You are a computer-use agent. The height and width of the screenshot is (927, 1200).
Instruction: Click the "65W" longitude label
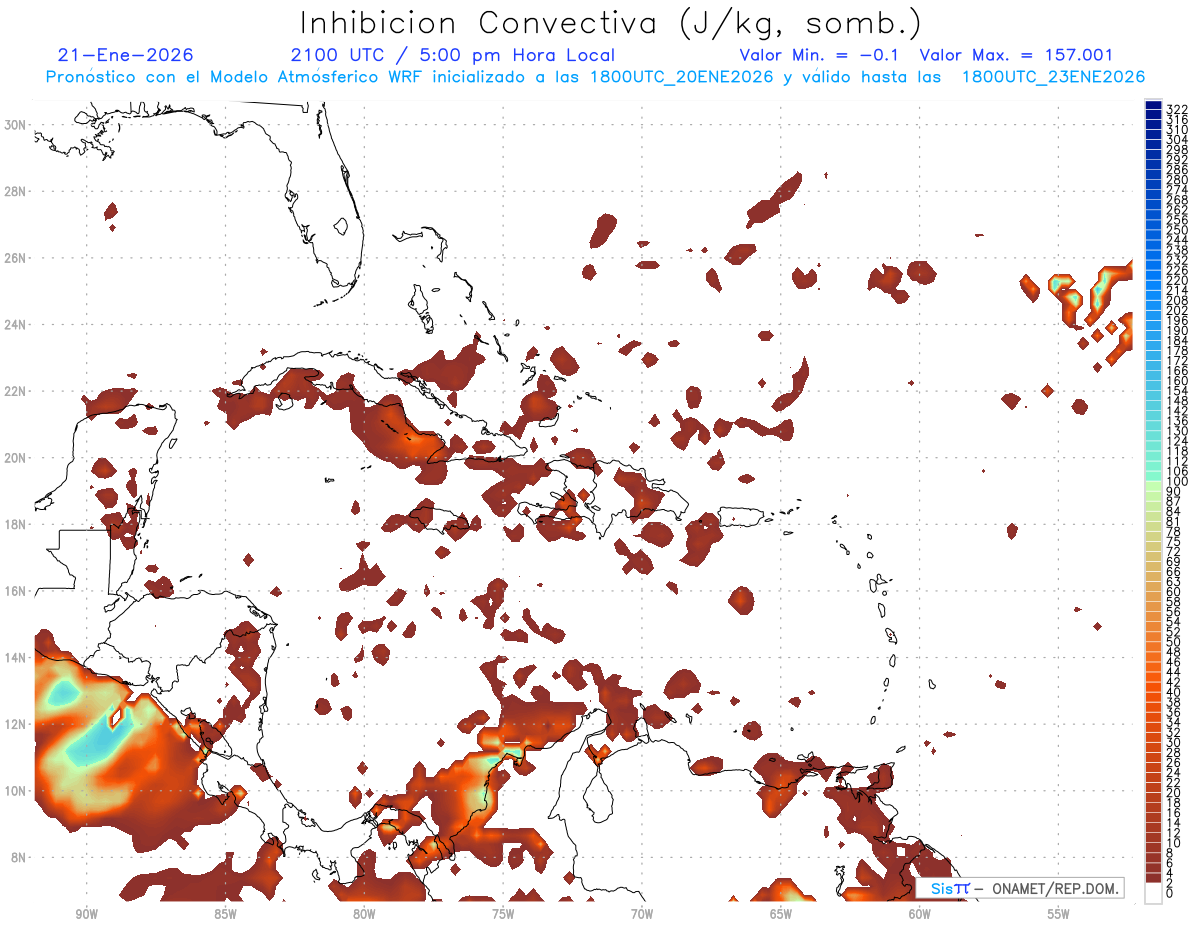tap(781, 914)
